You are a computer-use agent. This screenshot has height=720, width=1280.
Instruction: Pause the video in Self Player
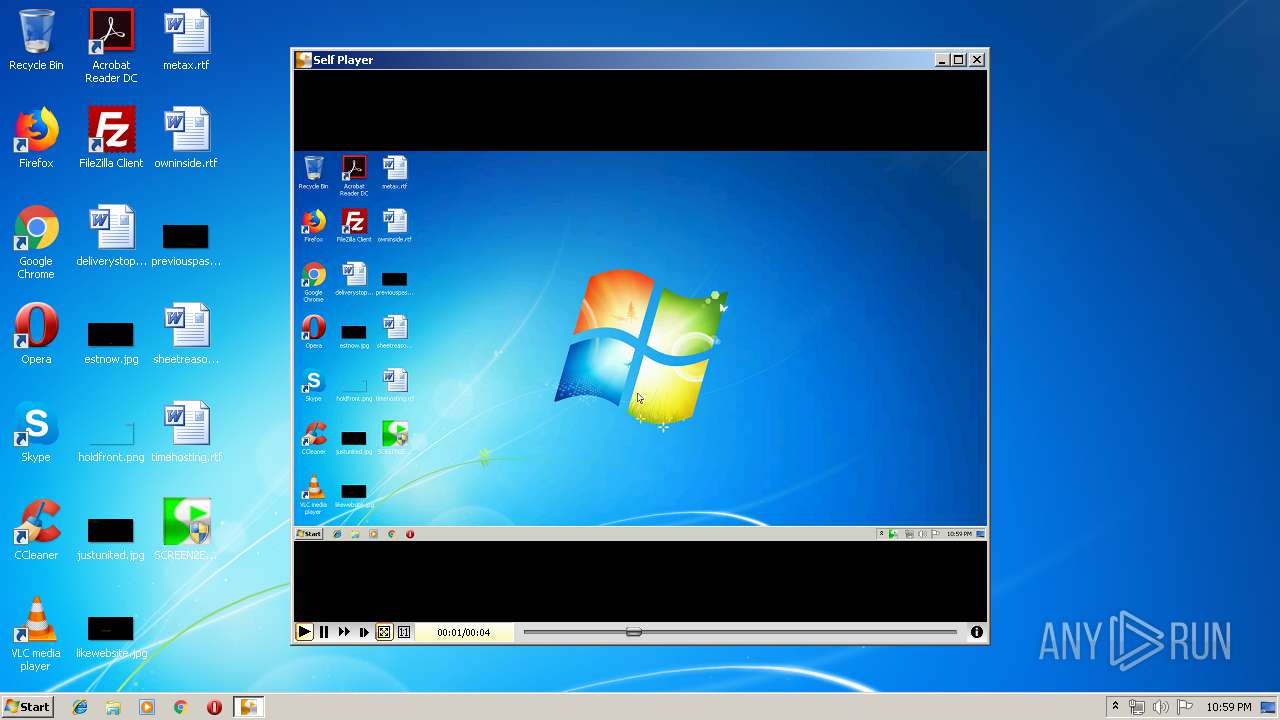324,632
